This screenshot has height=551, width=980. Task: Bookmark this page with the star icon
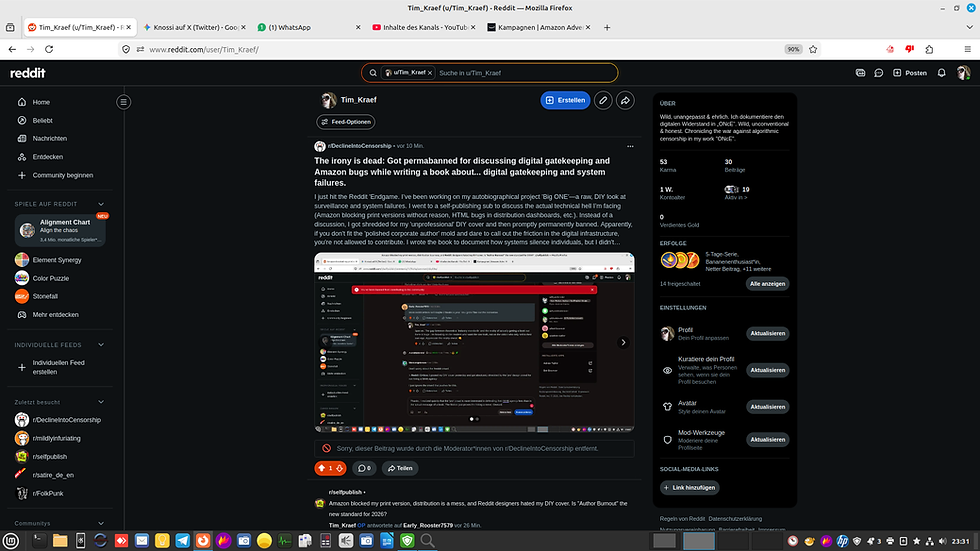tap(813, 49)
